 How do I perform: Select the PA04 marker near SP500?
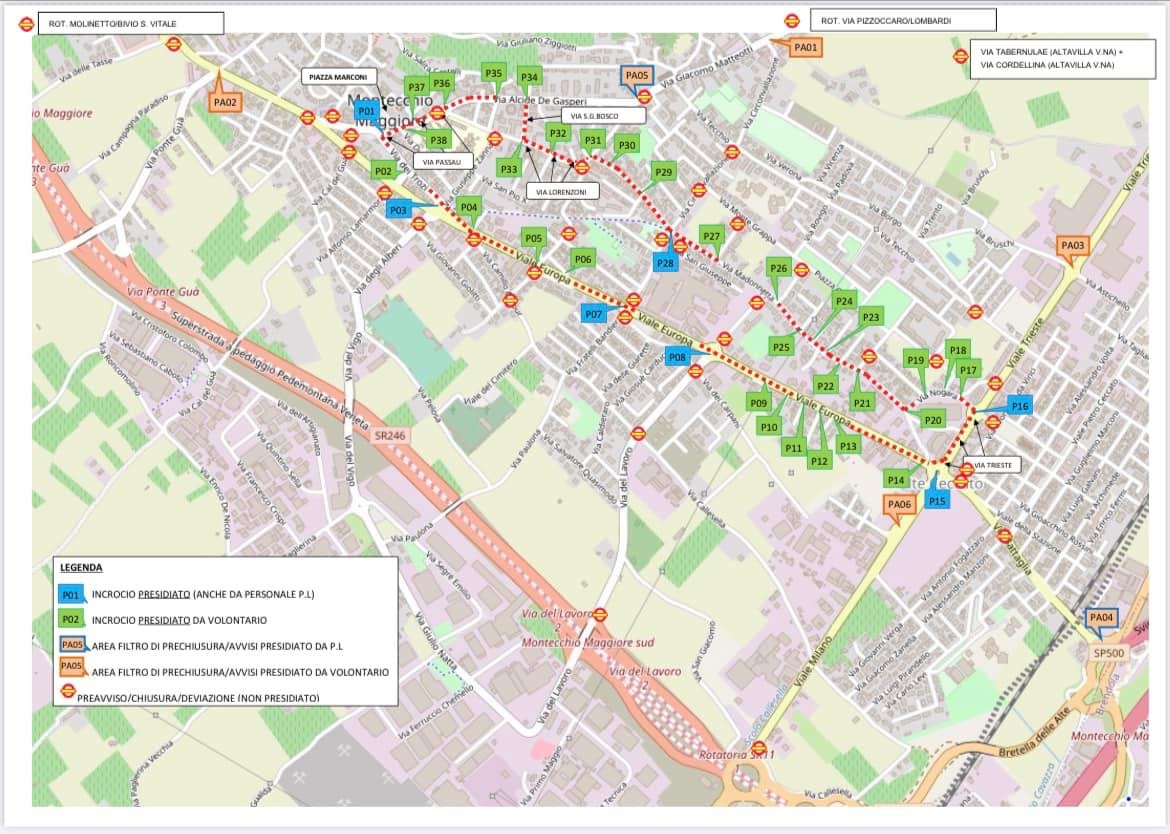[1101, 618]
